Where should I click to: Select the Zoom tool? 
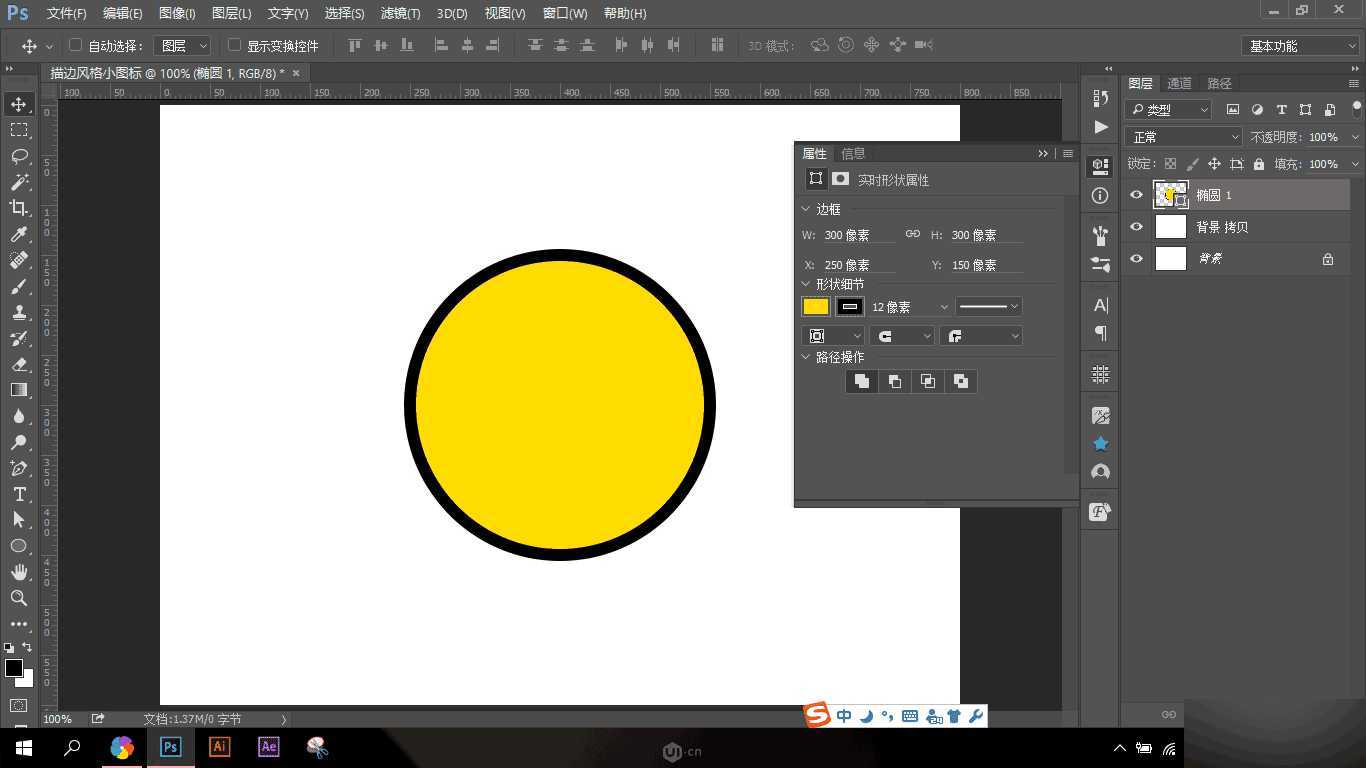[18, 598]
